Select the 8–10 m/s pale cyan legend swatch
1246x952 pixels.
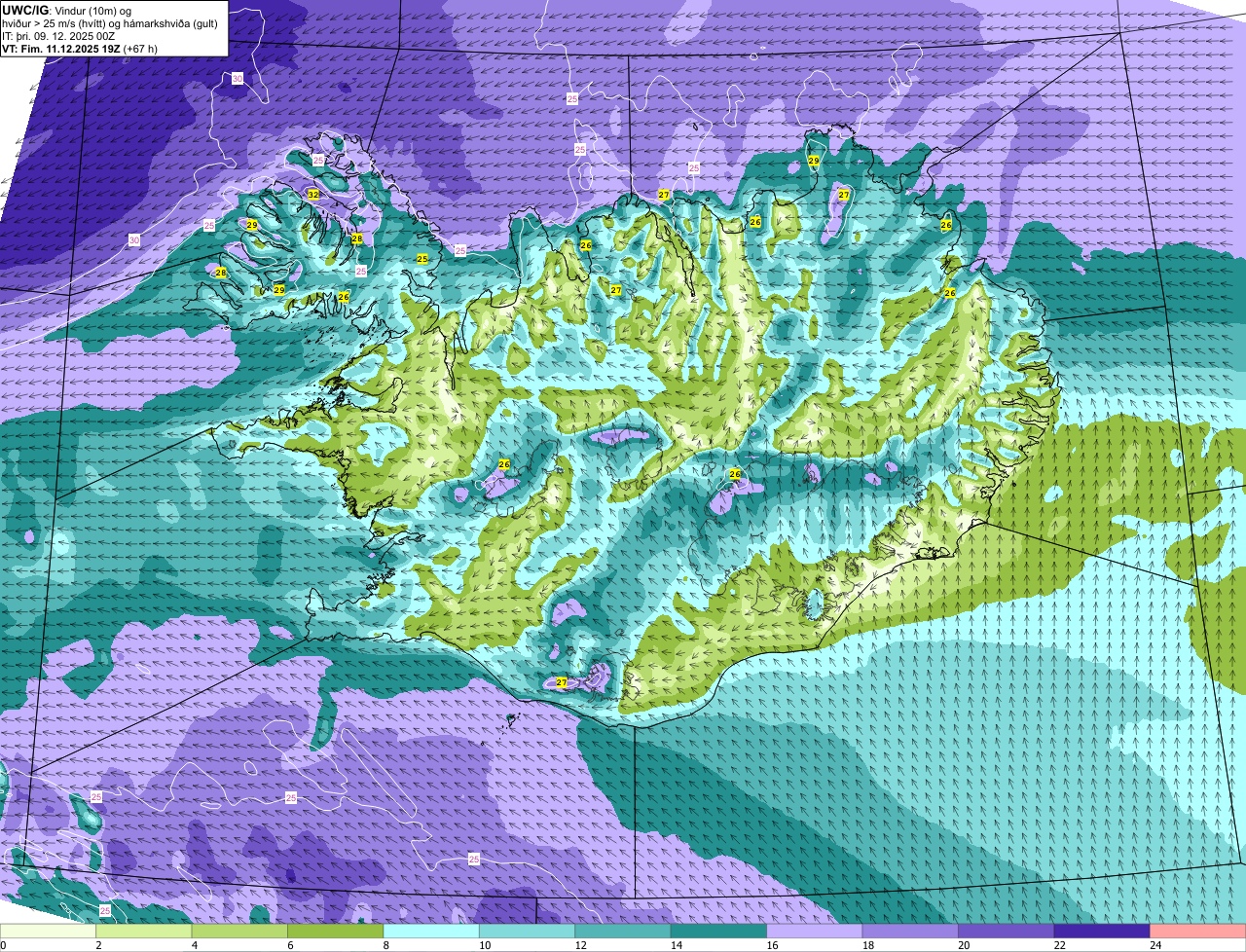(432, 932)
